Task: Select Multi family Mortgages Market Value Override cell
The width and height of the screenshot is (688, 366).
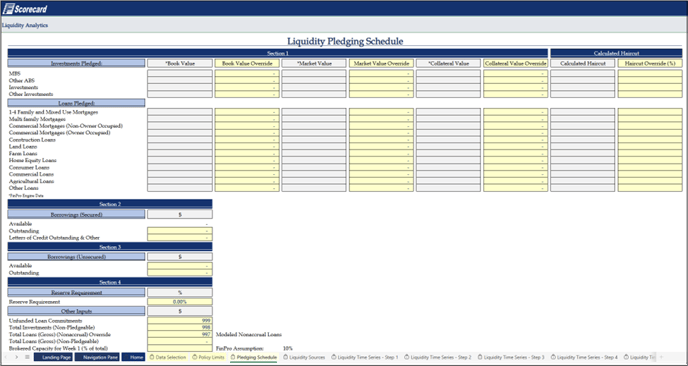Action: coord(381,119)
